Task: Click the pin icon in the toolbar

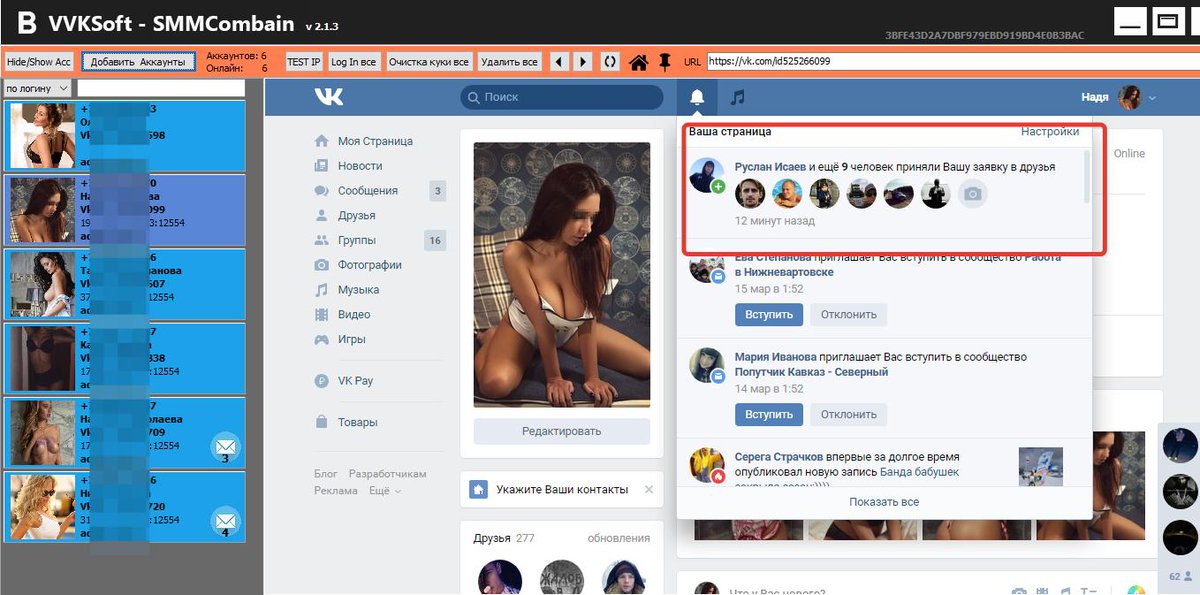Action: point(665,62)
